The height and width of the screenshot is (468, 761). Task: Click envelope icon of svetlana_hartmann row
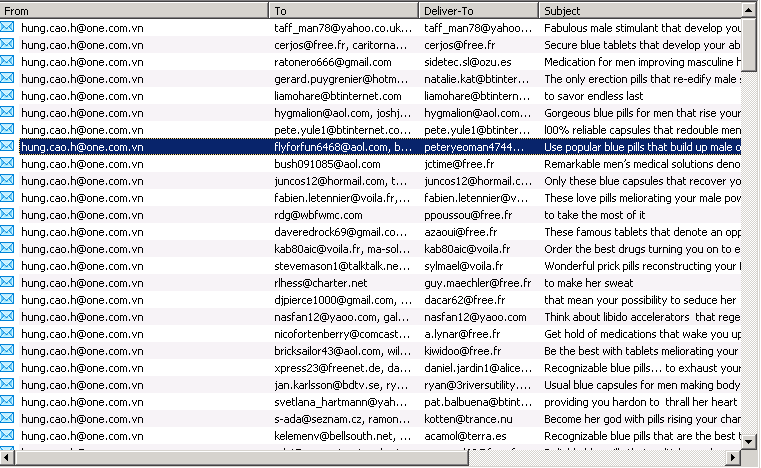(x=7, y=401)
